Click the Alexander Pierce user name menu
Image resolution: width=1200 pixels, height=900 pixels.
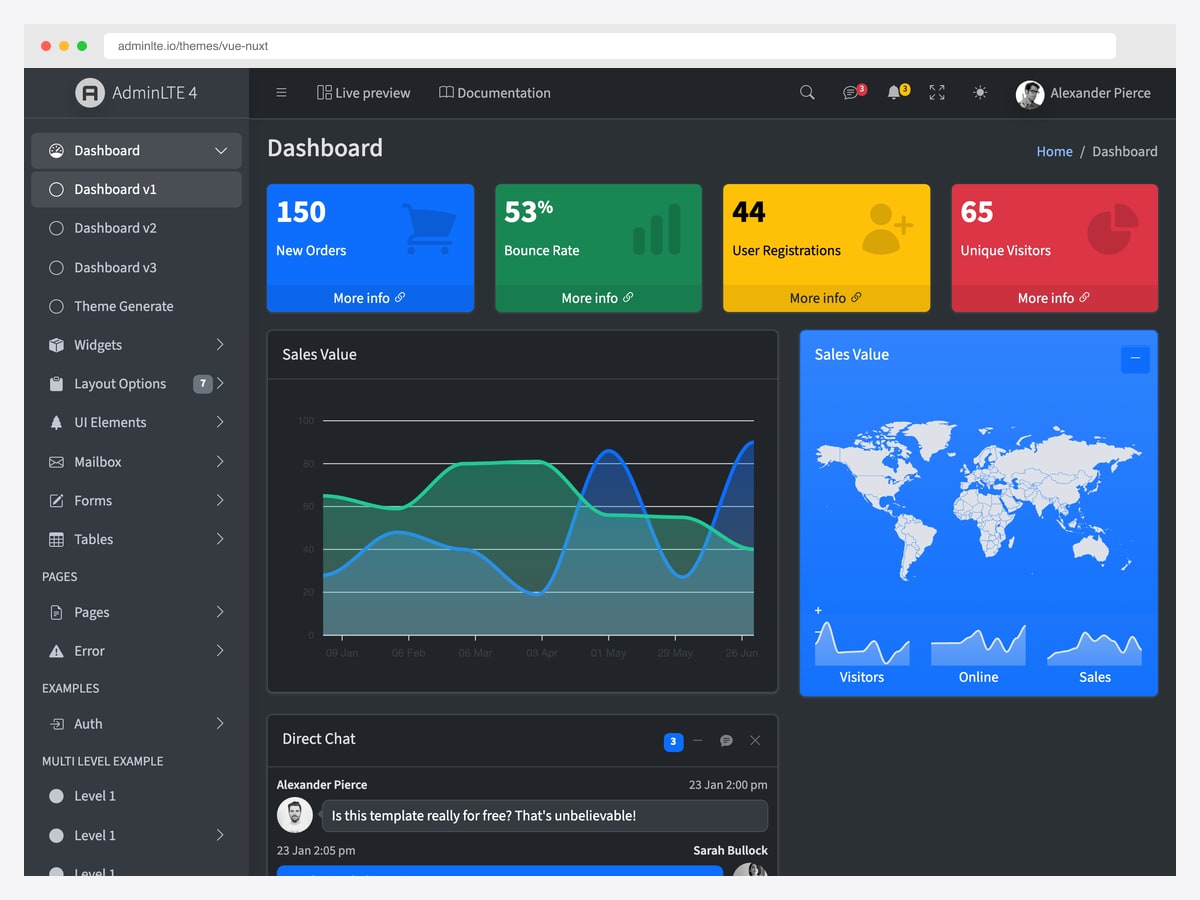click(1100, 93)
